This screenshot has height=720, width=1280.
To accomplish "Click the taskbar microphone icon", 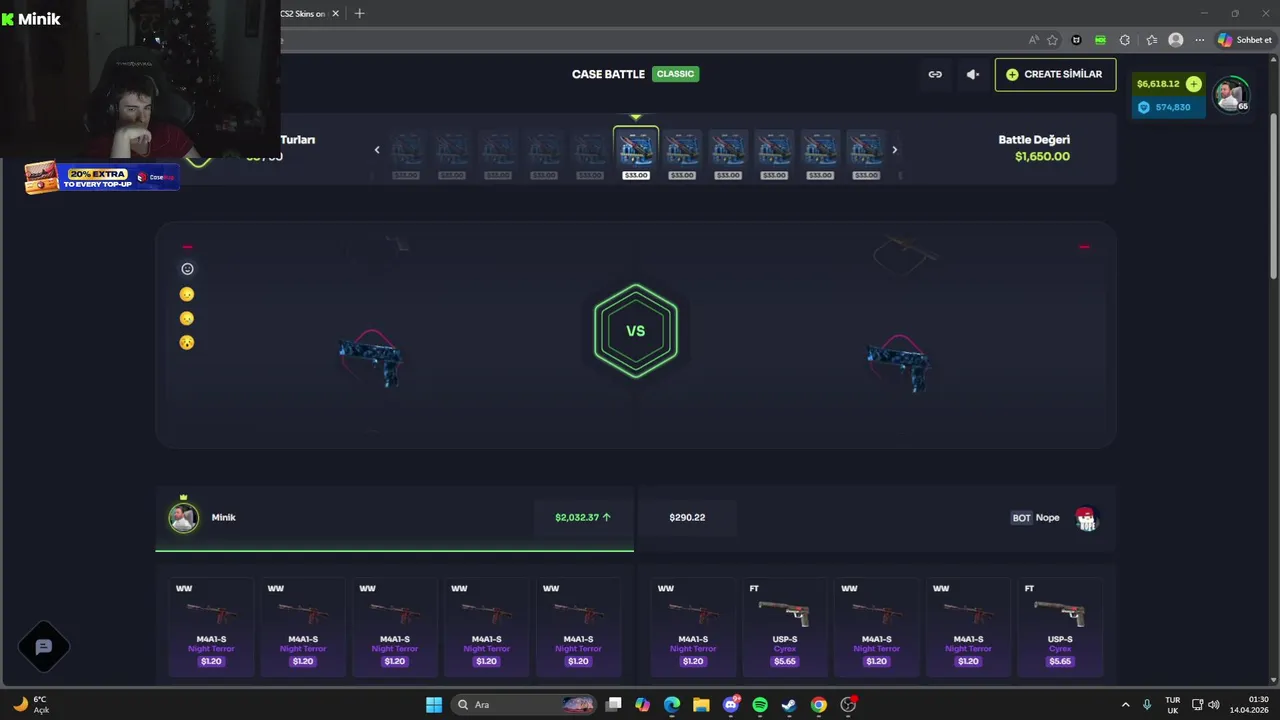I will [1147, 705].
